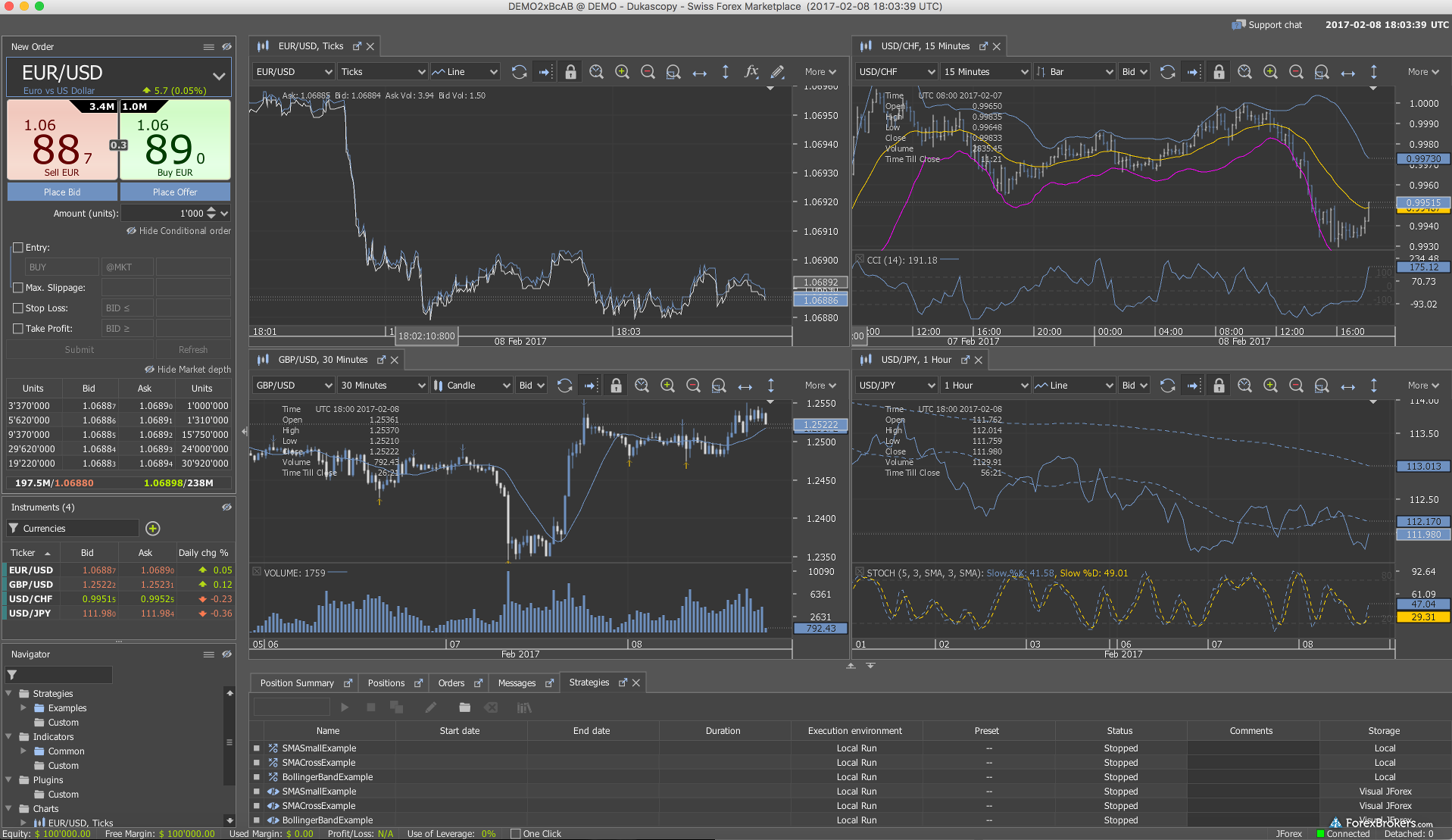Enable the Max. Slippage checkbox
The image size is (1452, 840).
coord(18,288)
